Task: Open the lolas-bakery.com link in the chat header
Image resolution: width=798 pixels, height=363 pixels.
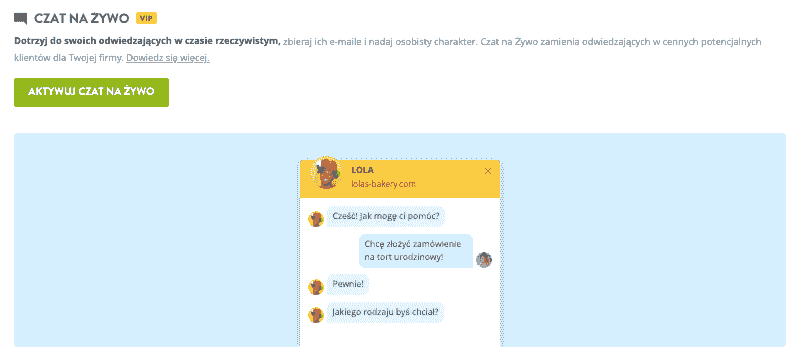Action: point(384,184)
